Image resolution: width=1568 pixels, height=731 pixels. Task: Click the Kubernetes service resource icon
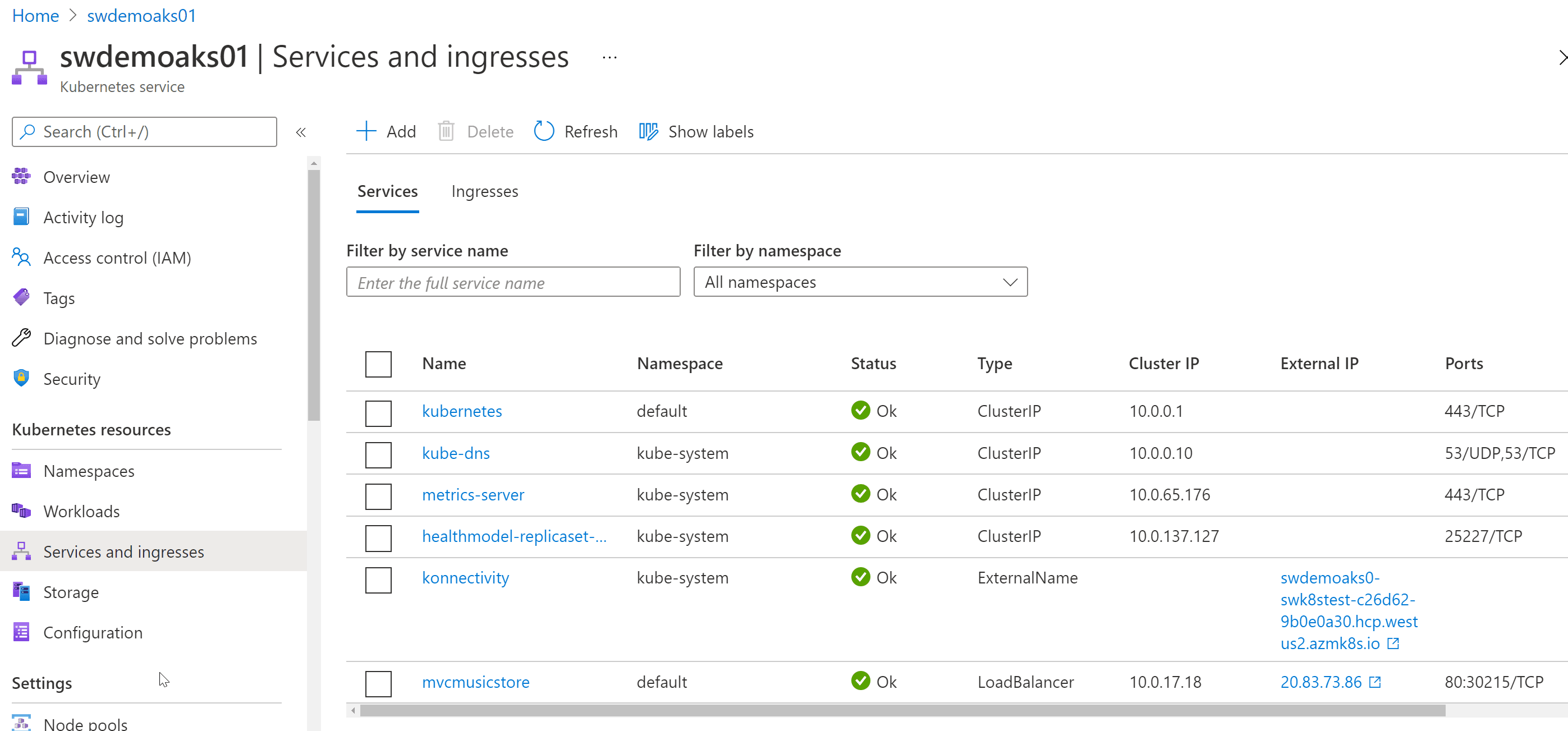click(29, 67)
